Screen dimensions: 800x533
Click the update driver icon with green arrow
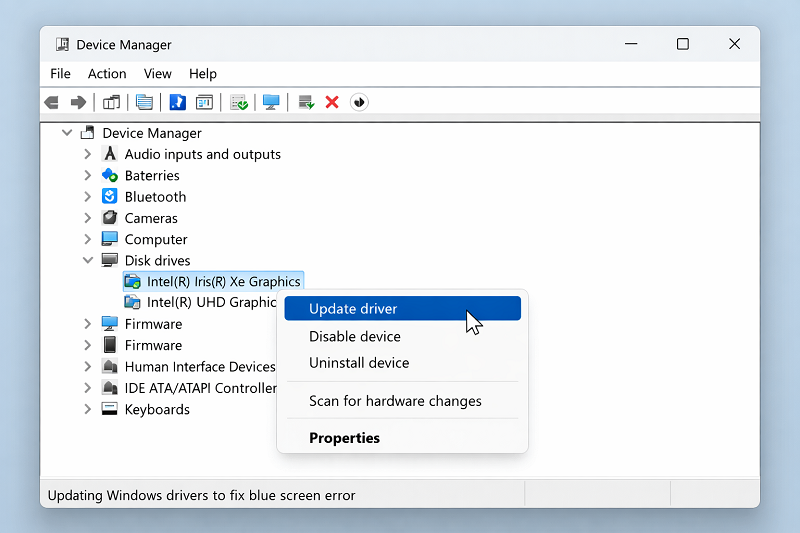[306, 103]
